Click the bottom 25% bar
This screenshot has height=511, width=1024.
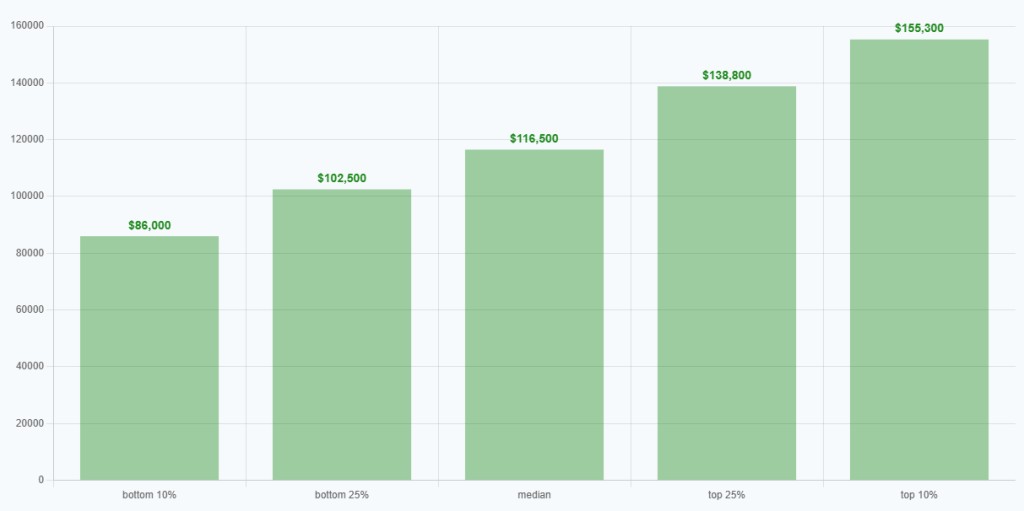(342, 335)
